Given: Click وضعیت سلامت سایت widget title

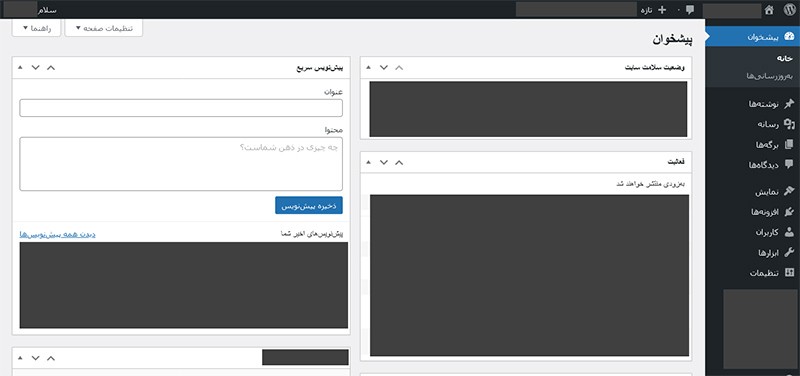Looking at the screenshot, I should [655, 67].
